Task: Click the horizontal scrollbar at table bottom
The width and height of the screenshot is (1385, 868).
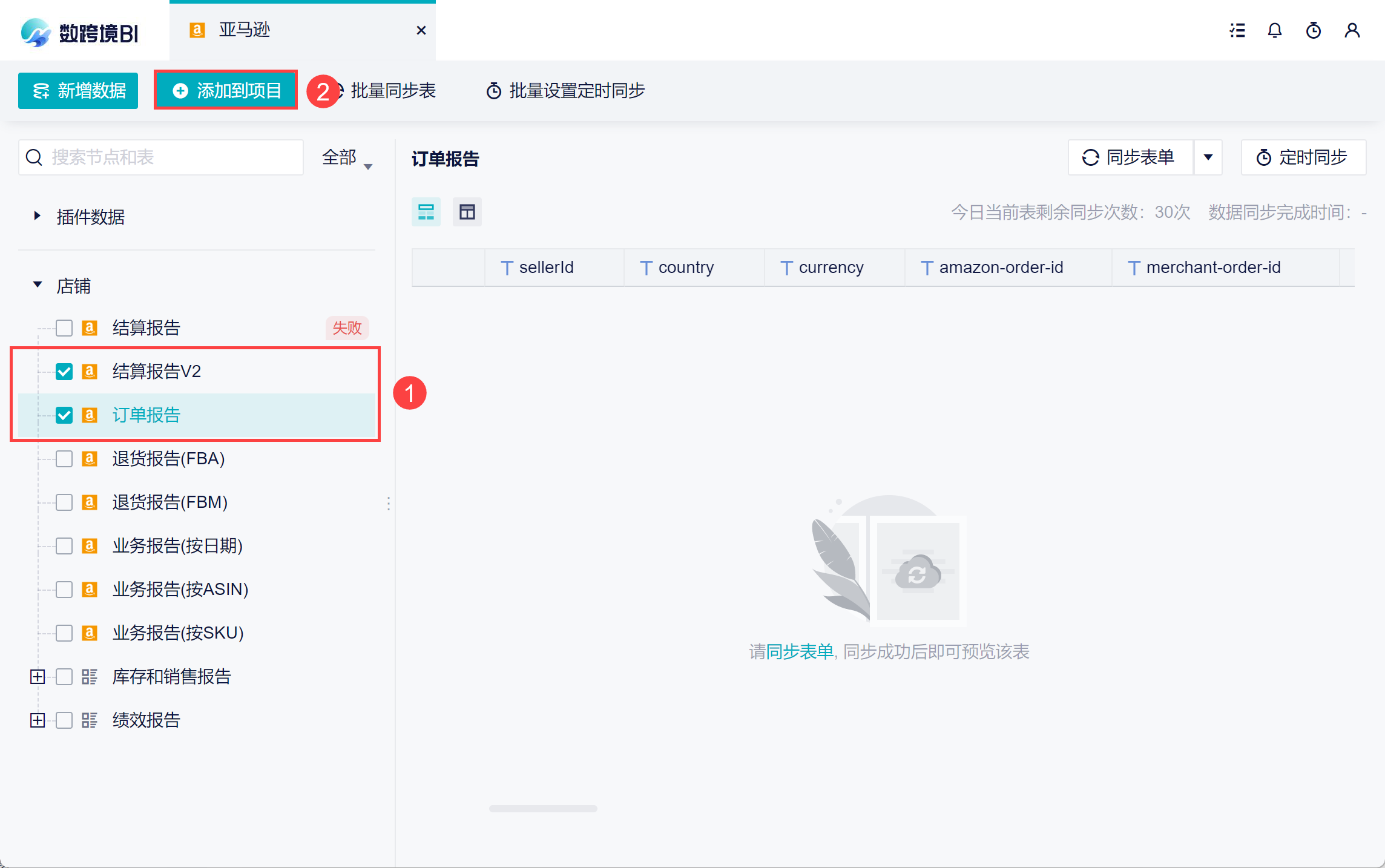Action: (543, 809)
